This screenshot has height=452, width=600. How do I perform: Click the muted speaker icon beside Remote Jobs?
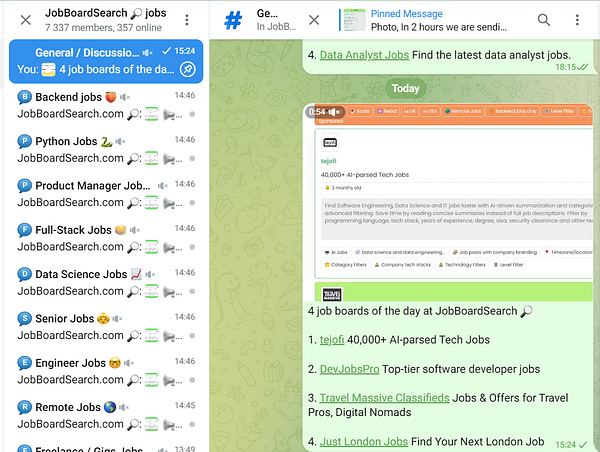pyautogui.click(x=124, y=408)
